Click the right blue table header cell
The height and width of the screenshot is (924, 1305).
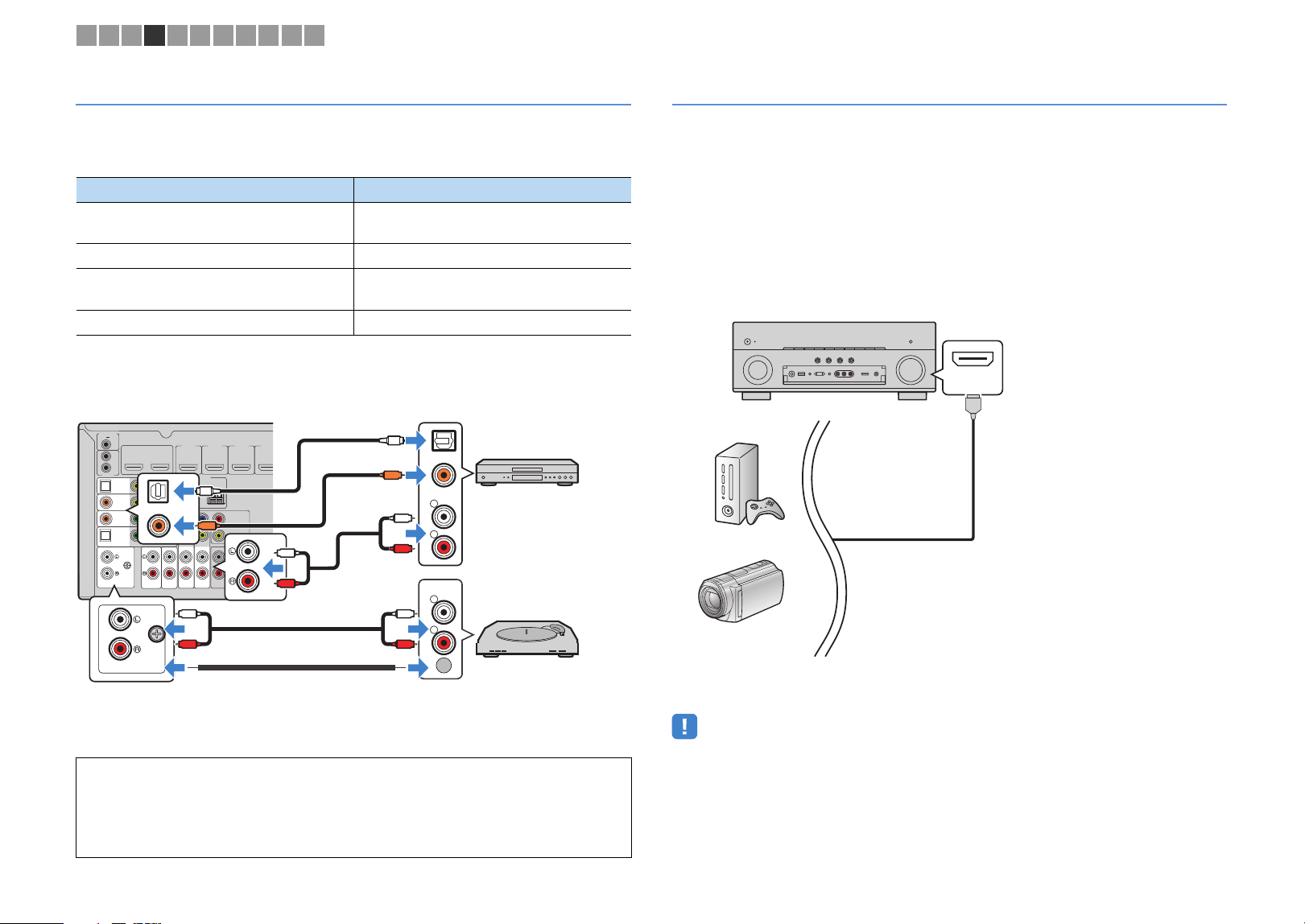(x=493, y=190)
